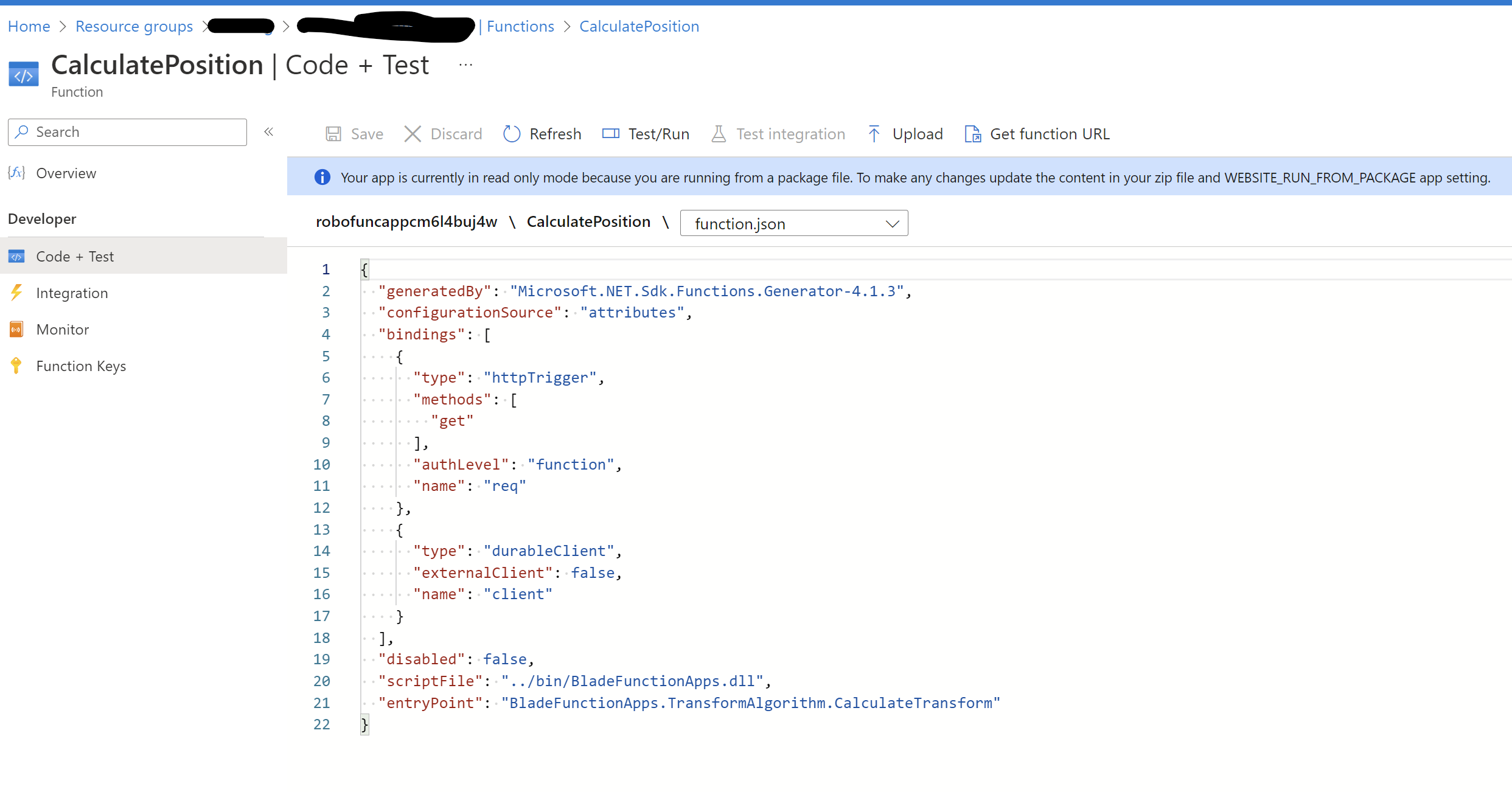The width and height of the screenshot is (1512, 792).
Task: Click the Save icon in the toolbar
Action: (334, 133)
